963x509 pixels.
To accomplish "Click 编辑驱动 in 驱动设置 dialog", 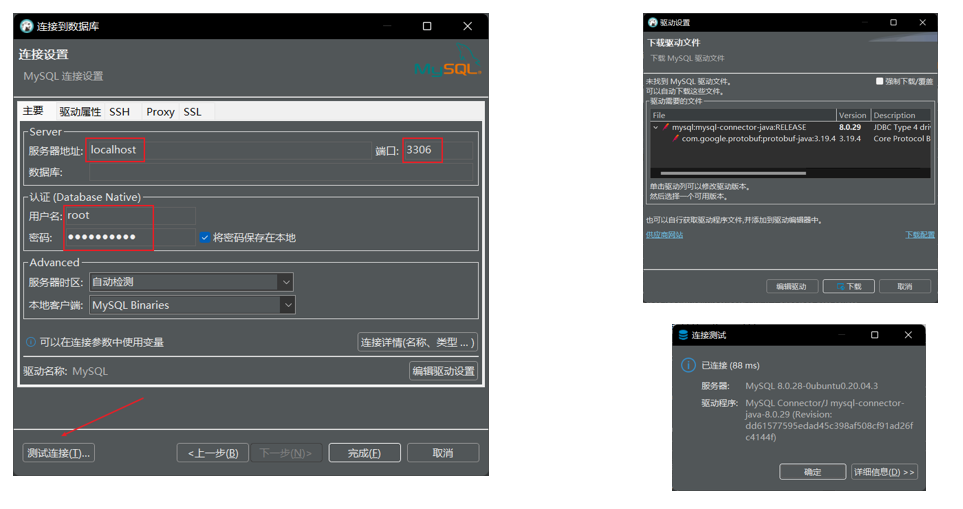I will (x=792, y=287).
